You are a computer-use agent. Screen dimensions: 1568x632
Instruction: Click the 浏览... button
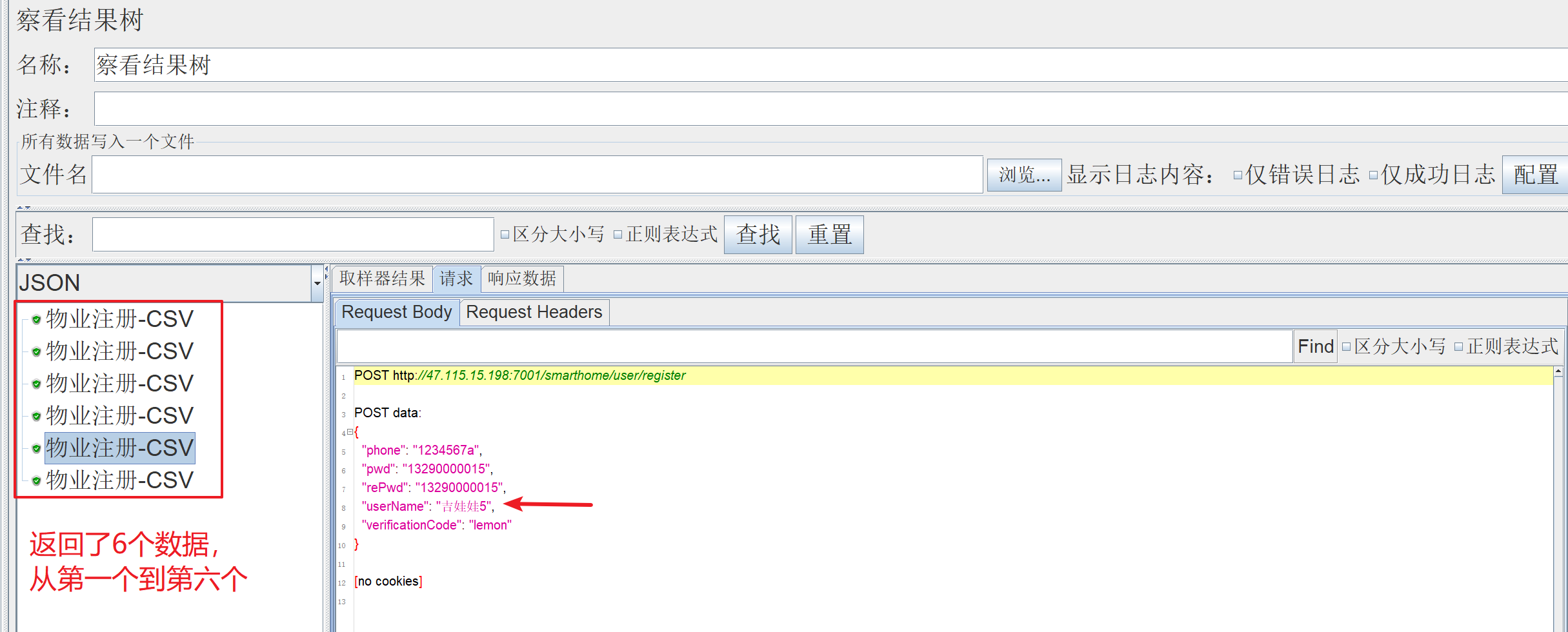pos(1024,175)
